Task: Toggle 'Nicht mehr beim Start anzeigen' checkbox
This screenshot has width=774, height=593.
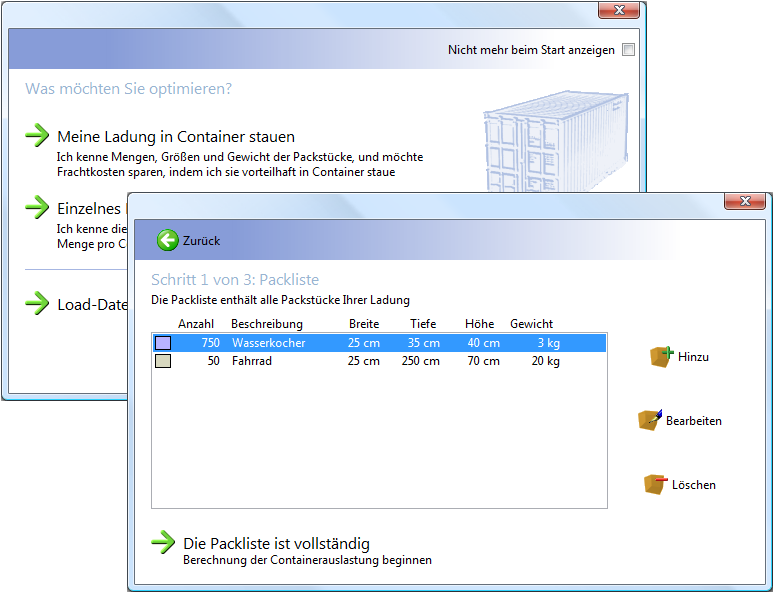Action: pos(628,50)
